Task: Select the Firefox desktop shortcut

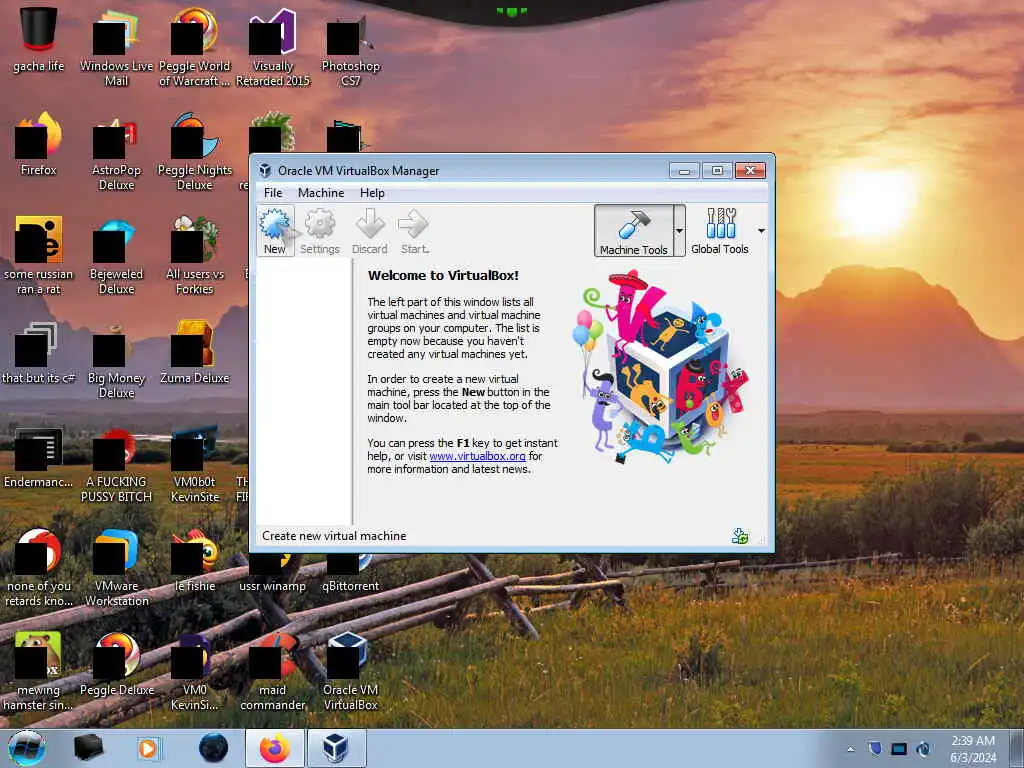Action: coord(39,144)
